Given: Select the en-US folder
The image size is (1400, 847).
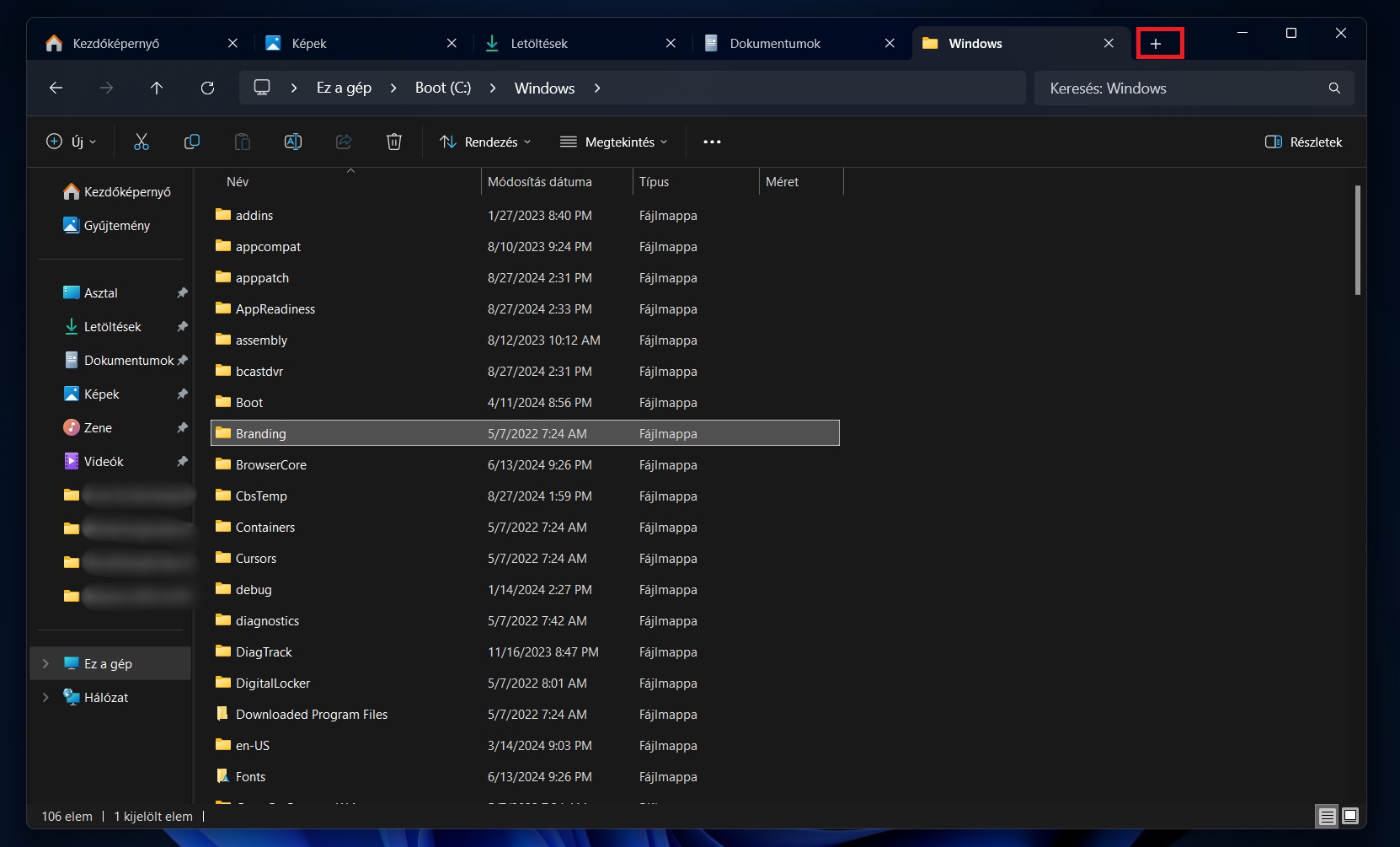Looking at the screenshot, I should point(525,745).
